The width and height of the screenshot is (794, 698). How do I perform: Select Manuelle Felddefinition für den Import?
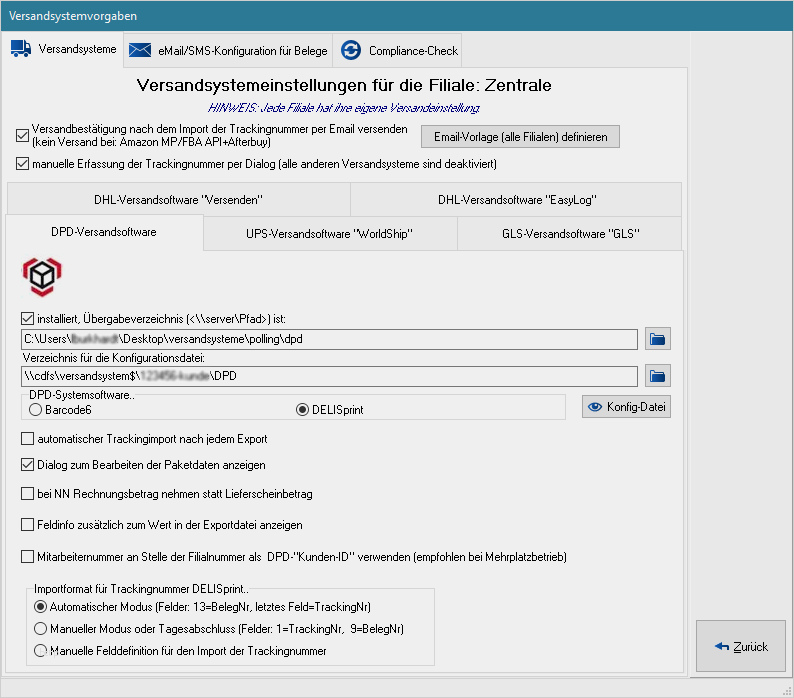(x=41, y=650)
